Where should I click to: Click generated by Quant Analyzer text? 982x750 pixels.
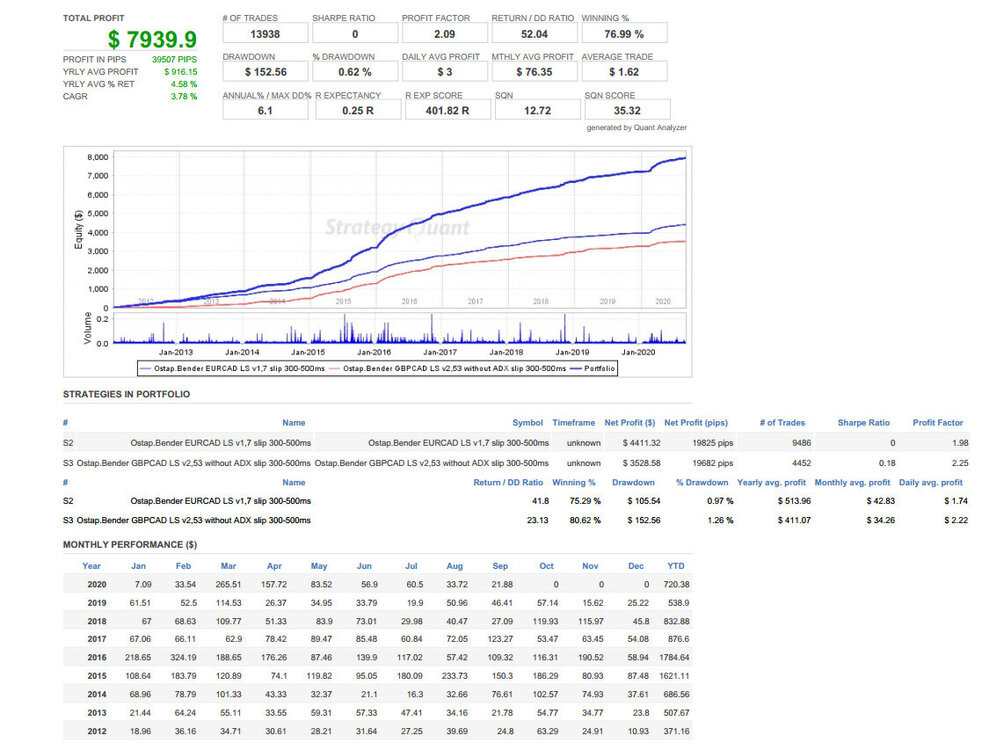click(x=636, y=128)
